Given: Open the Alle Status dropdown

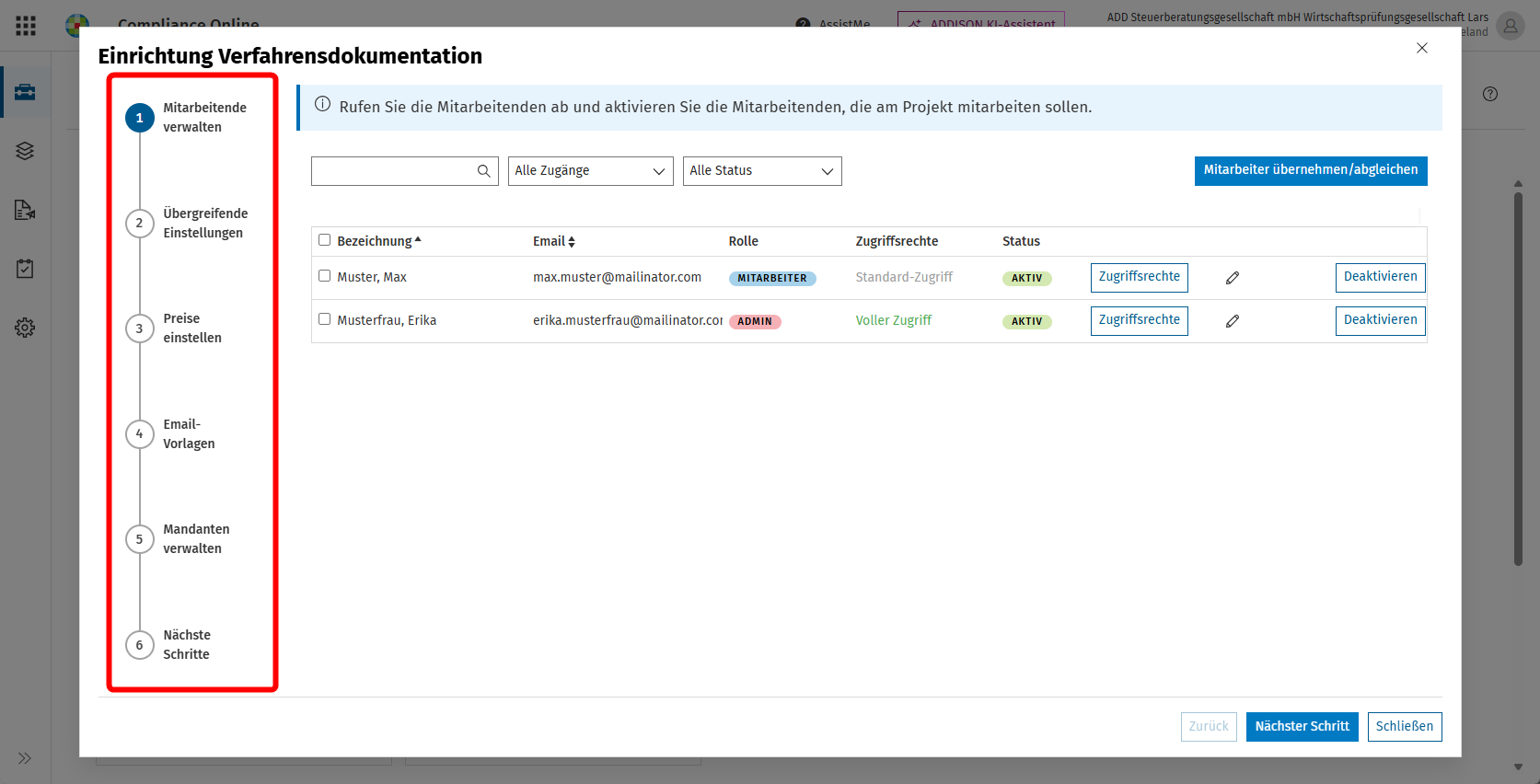Looking at the screenshot, I should pos(762,171).
